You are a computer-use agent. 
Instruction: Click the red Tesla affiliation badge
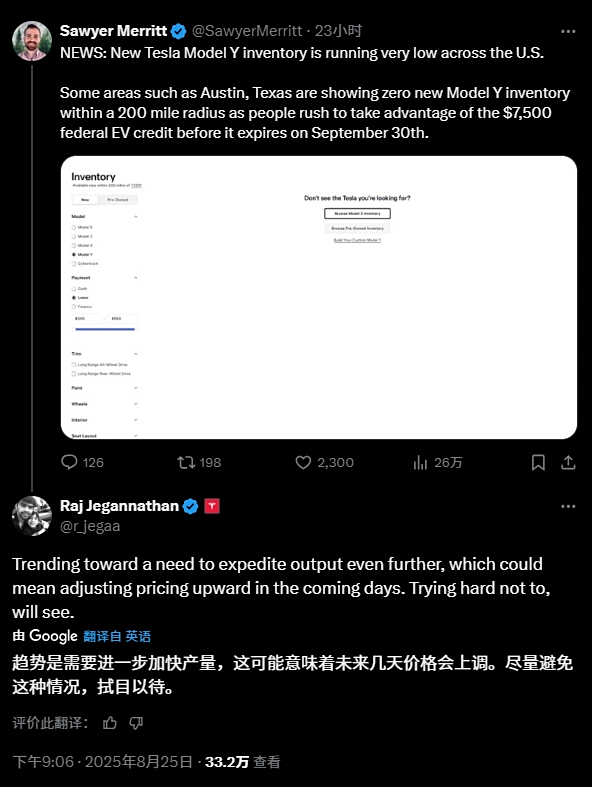click(212, 506)
